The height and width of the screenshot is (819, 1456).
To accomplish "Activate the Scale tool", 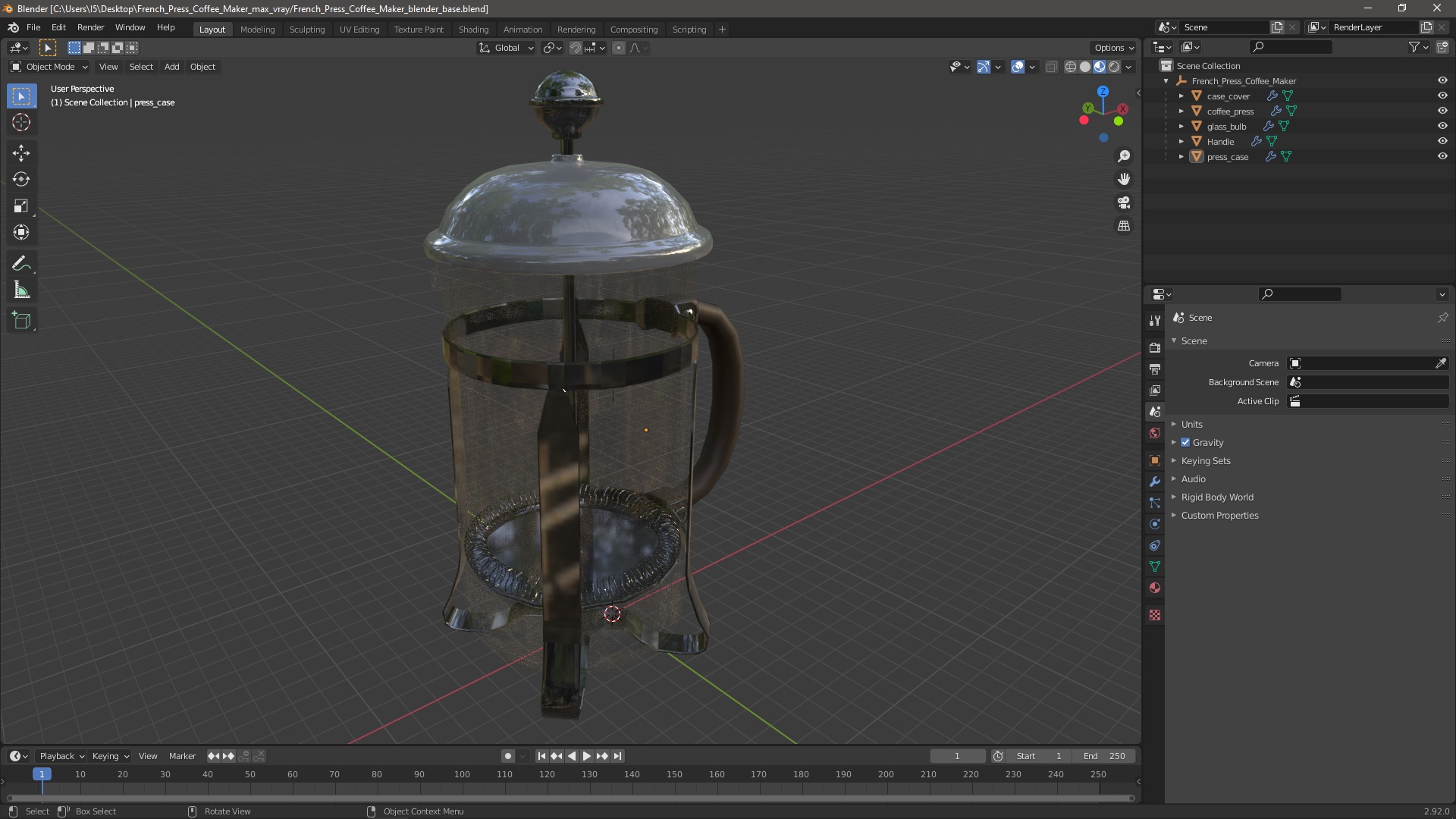I will coord(21,206).
